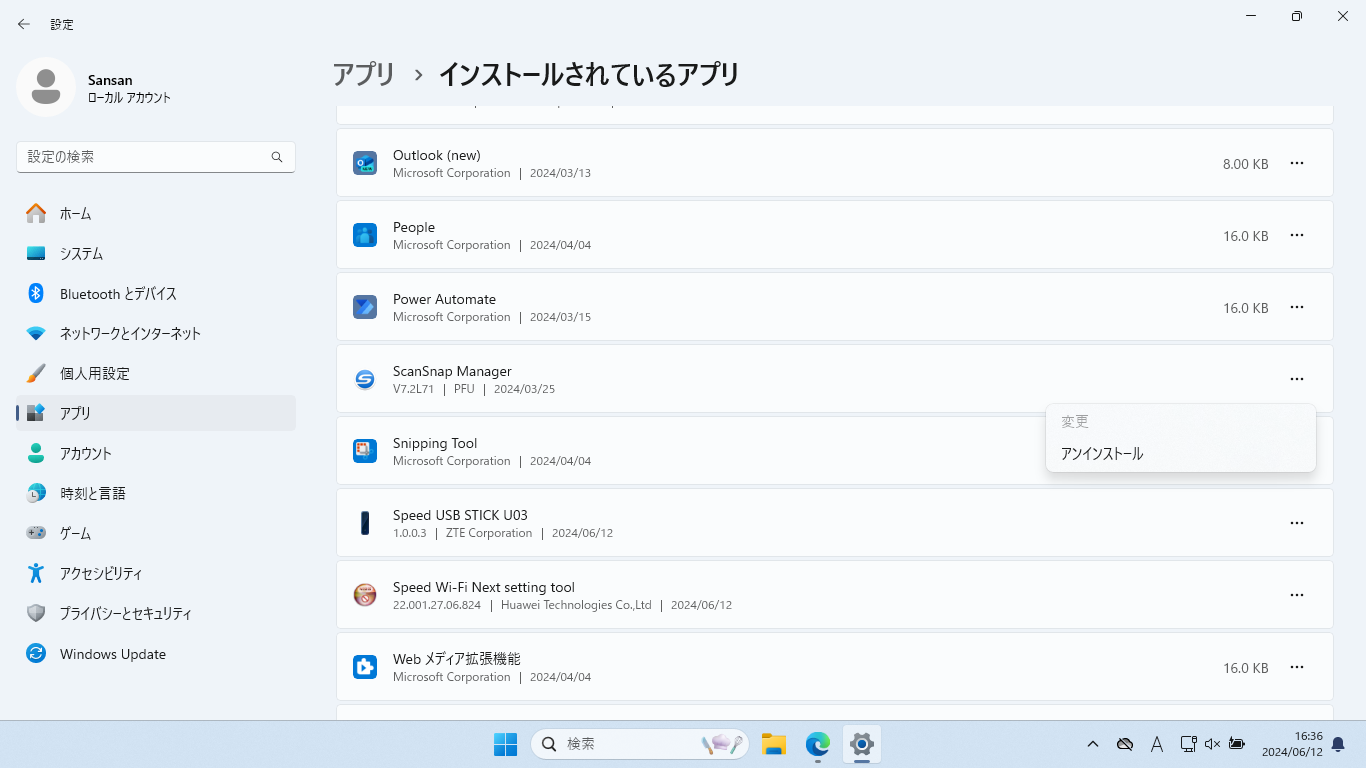
Task: Click the People app icon
Action: [365, 235]
